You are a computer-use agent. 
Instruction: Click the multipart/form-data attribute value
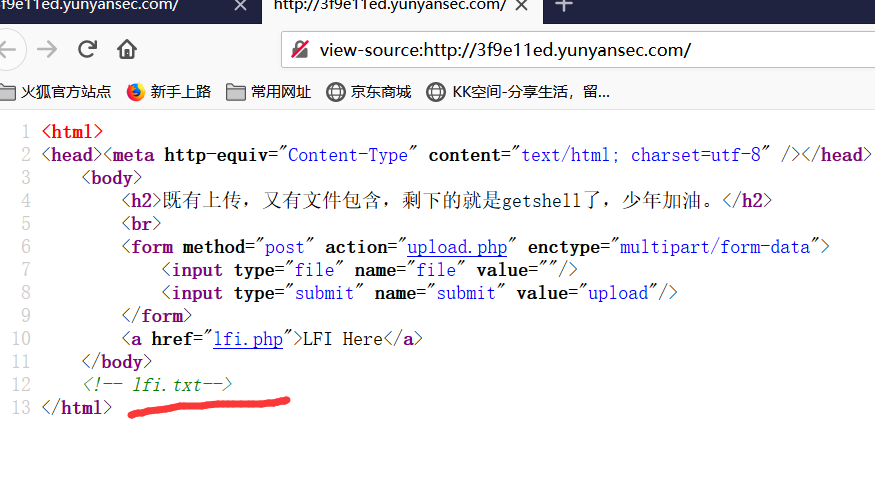(x=714, y=247)
